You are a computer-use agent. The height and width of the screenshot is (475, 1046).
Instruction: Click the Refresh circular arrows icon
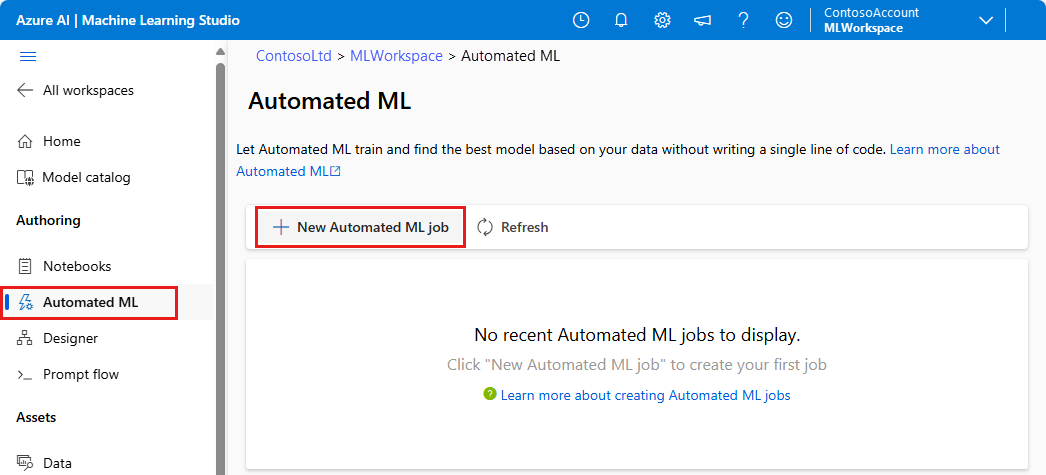[485, 227]
